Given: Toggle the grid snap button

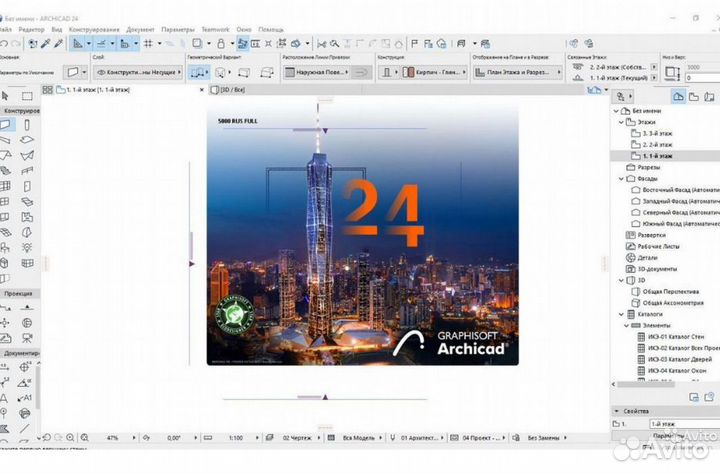Looking at the screenshot, I should (x=148, y=44).
